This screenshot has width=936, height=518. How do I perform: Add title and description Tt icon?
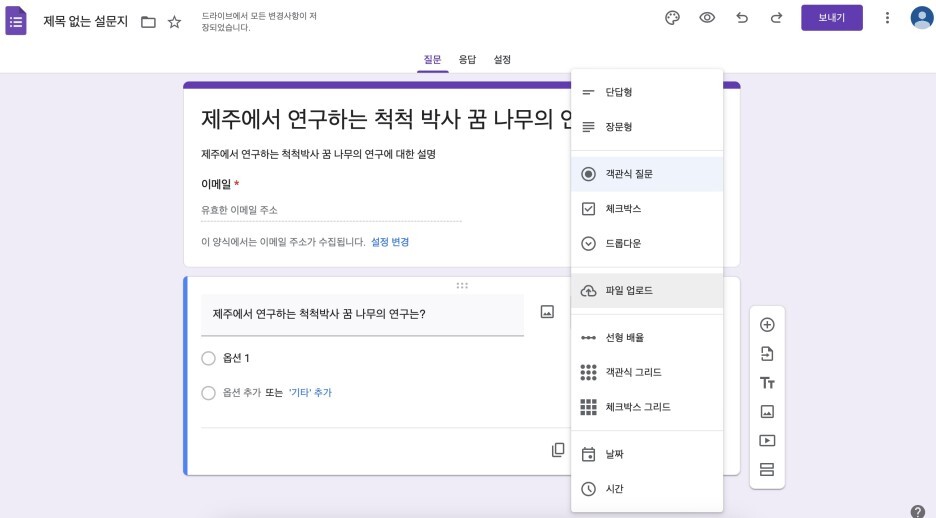767,383
